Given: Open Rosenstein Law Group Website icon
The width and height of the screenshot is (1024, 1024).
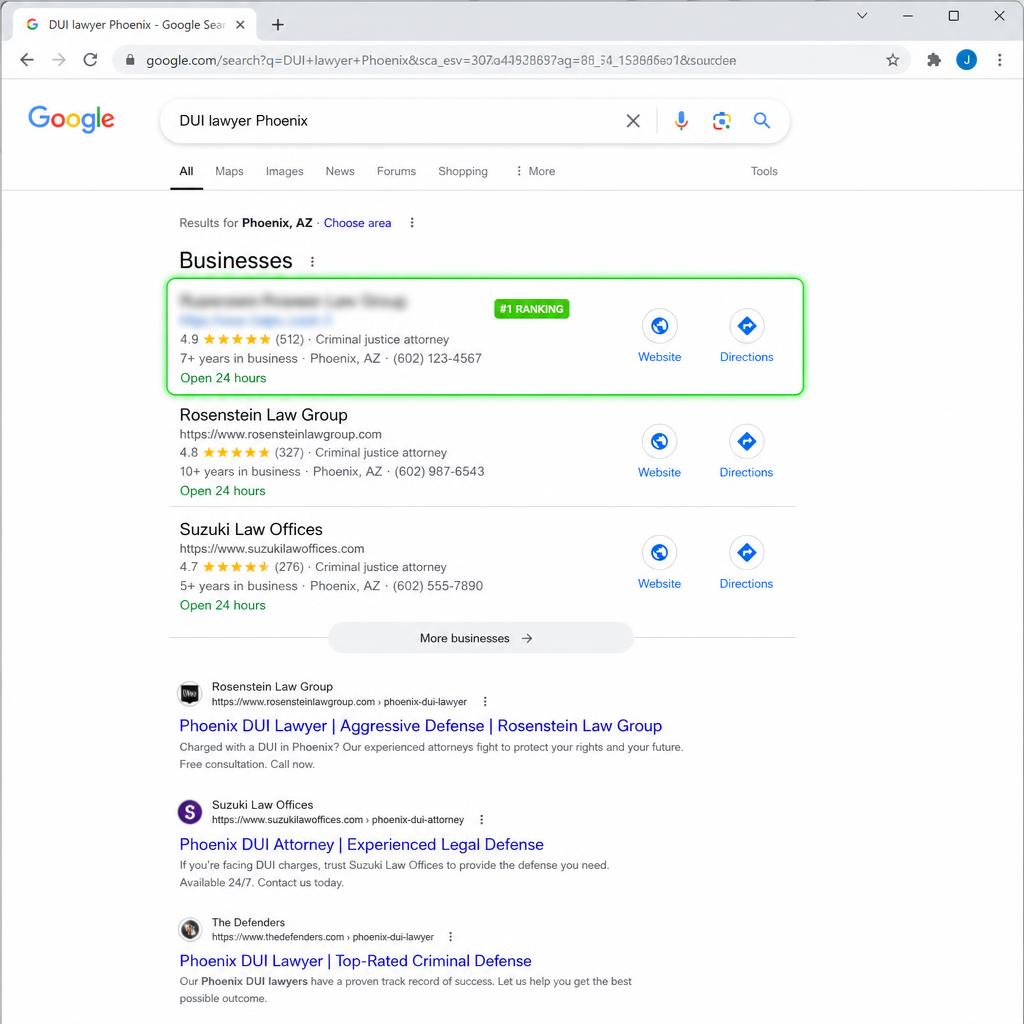Looking at the screenshot, I should coord(659,441).
